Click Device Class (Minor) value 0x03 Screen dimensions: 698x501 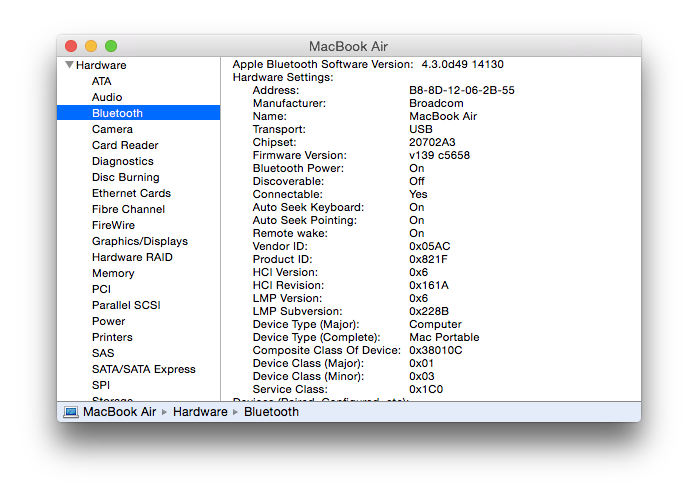(x=422, y=376)
